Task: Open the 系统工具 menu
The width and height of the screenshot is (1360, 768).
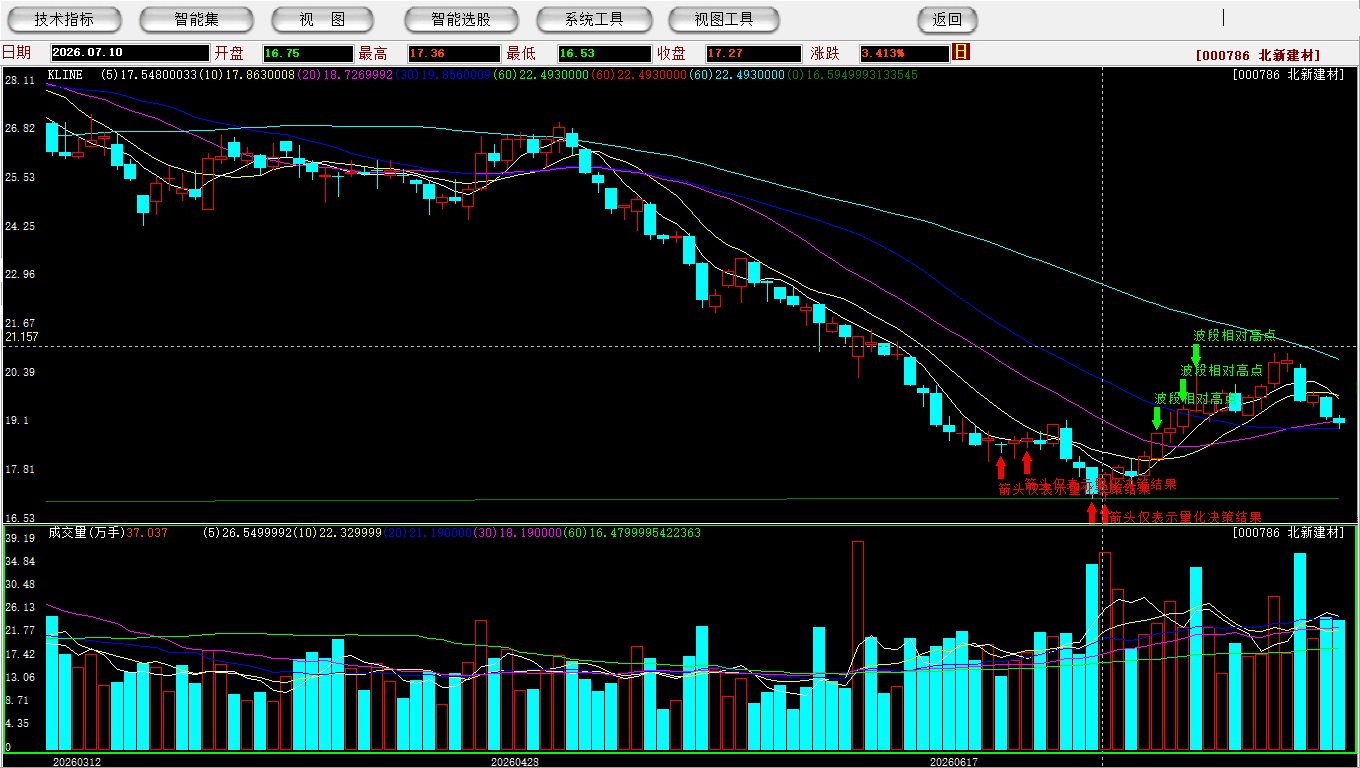Action: point(594,19)
